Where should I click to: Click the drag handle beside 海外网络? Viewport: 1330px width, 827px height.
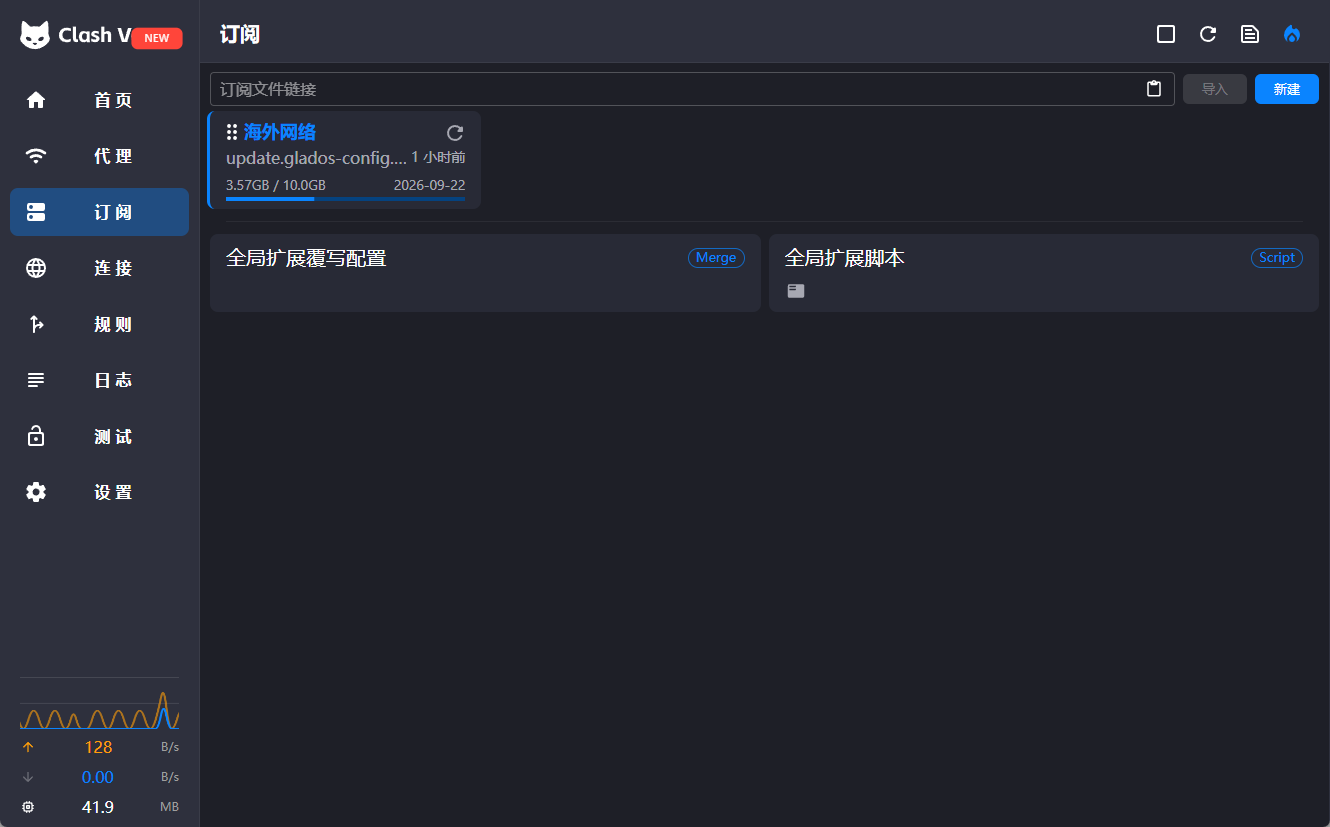pyautogui.click(x=232, y=132)
